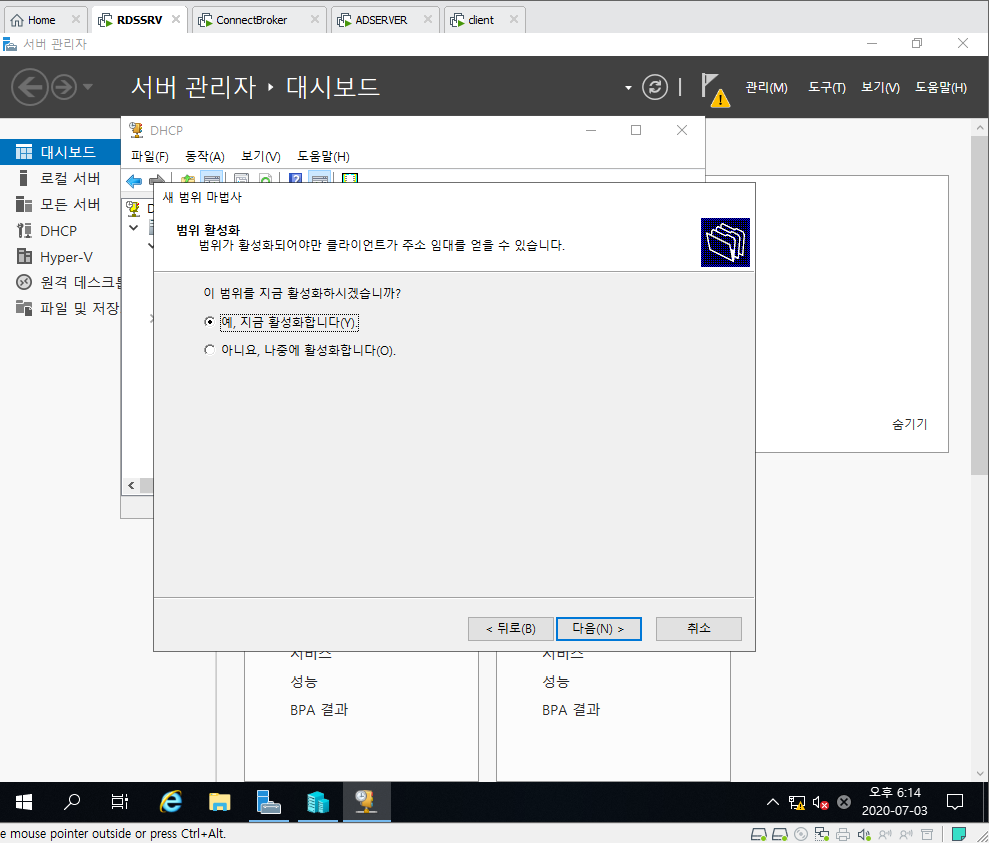Image resolution: width=989 pixels, height=843 pixels.
Task: Switch to client VM tab
Action: coord(481,20)
